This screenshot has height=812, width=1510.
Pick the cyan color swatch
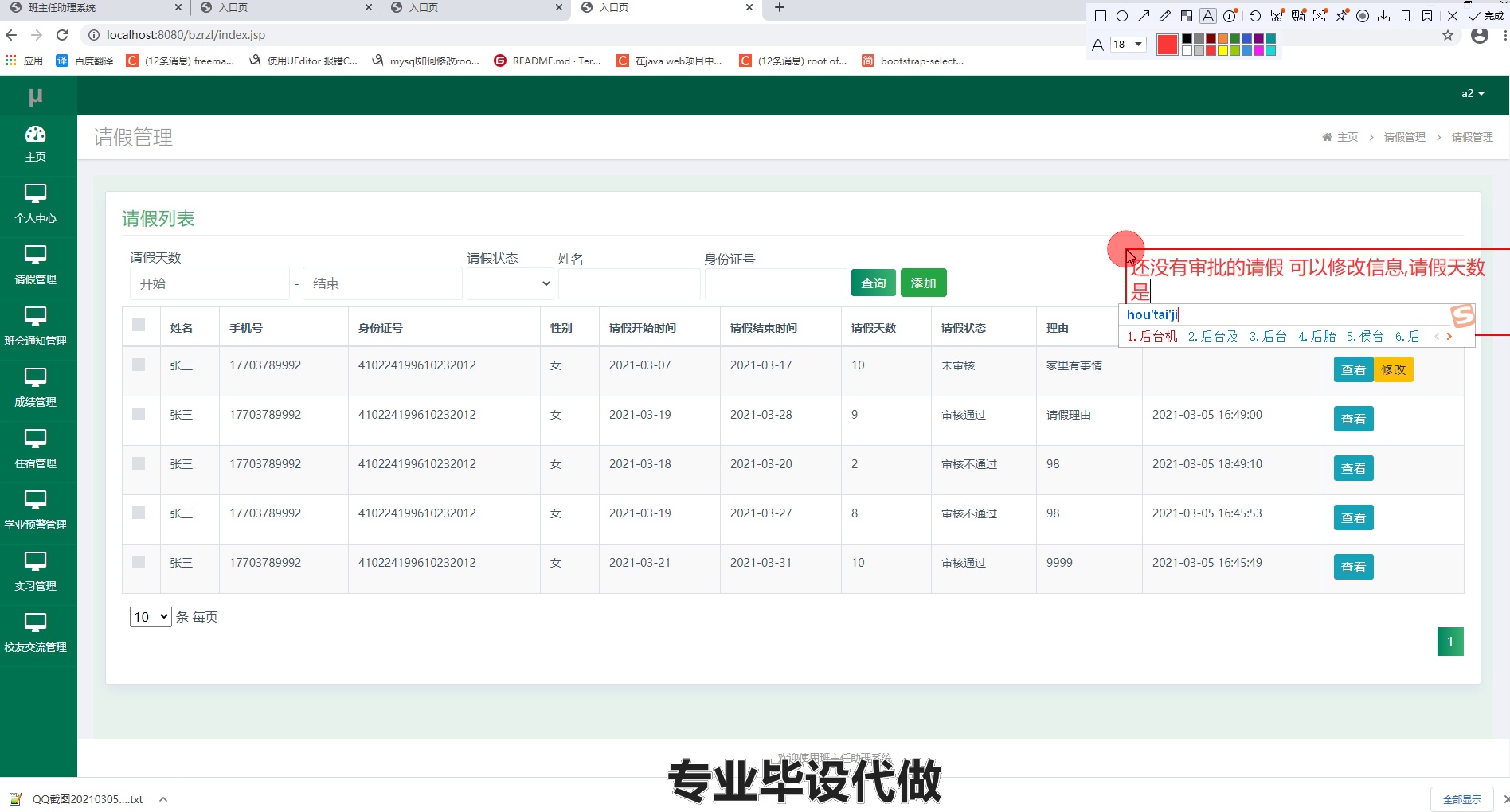click(1270, 50)
